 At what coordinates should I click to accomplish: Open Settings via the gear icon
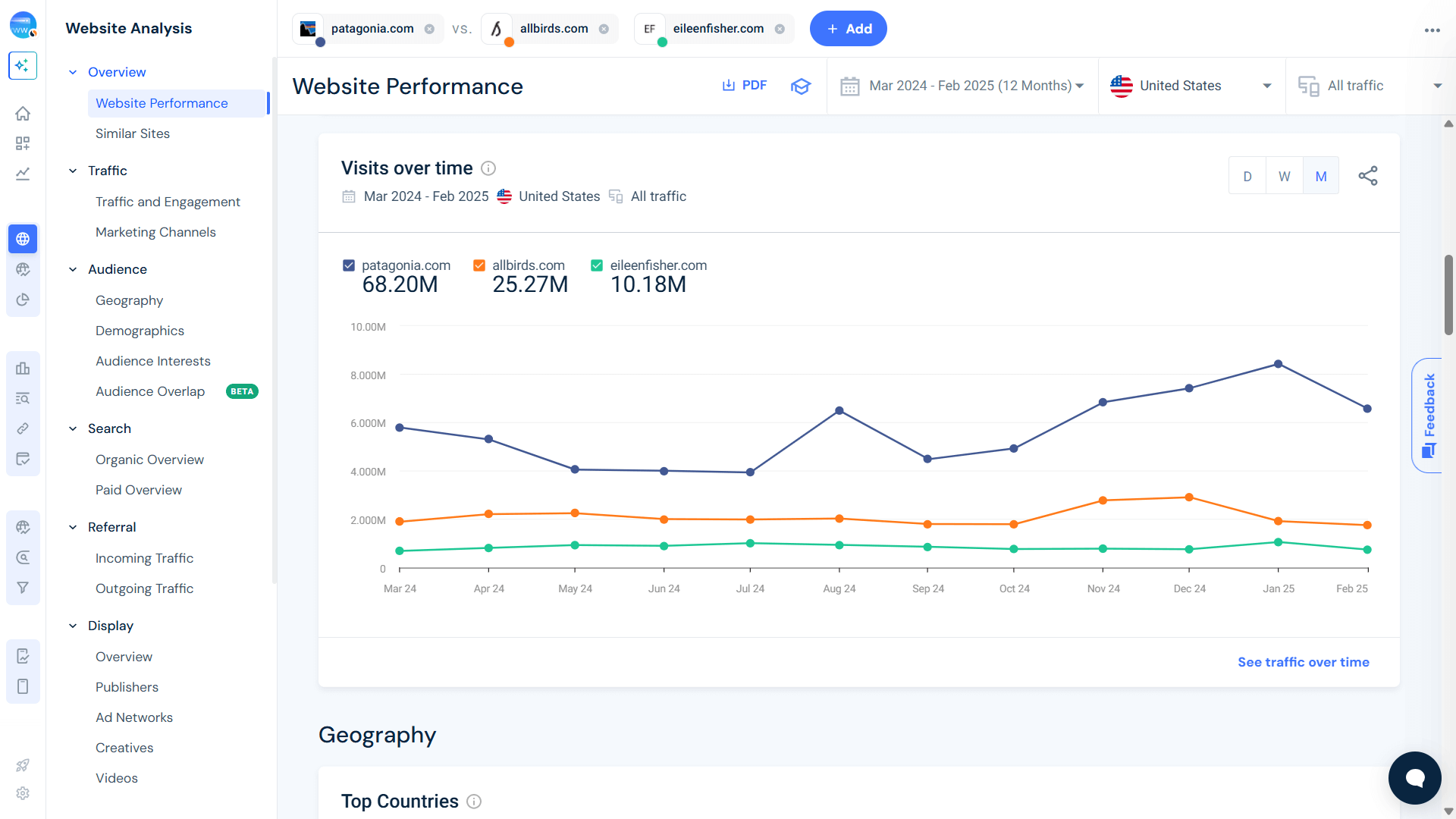coord(23,793)
